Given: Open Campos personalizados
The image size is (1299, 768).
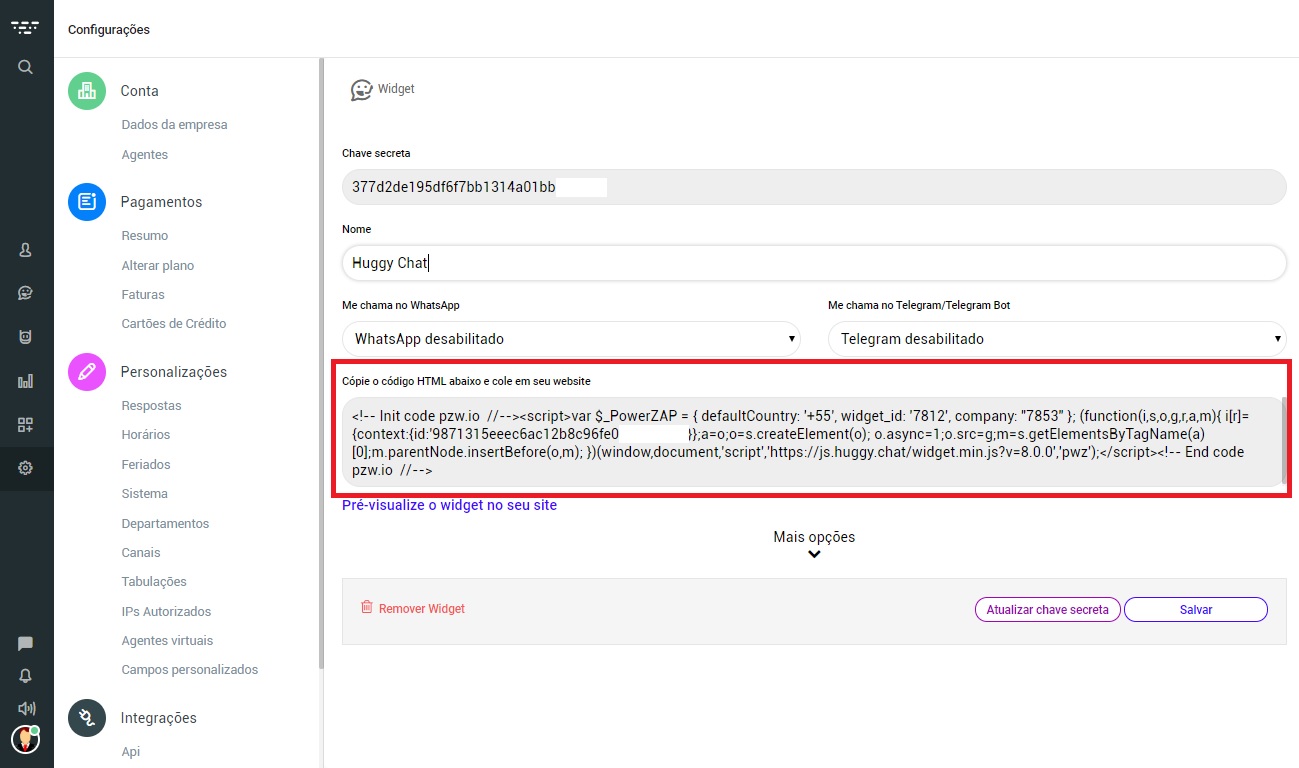Looking at the screenshot, I should click(189, 670).
